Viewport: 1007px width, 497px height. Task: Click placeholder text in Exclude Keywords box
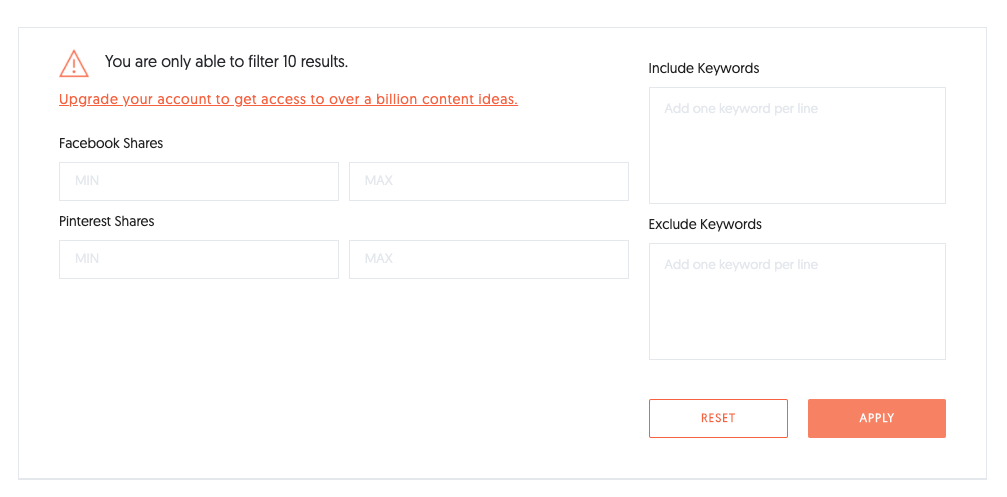[x=740, y=265]
